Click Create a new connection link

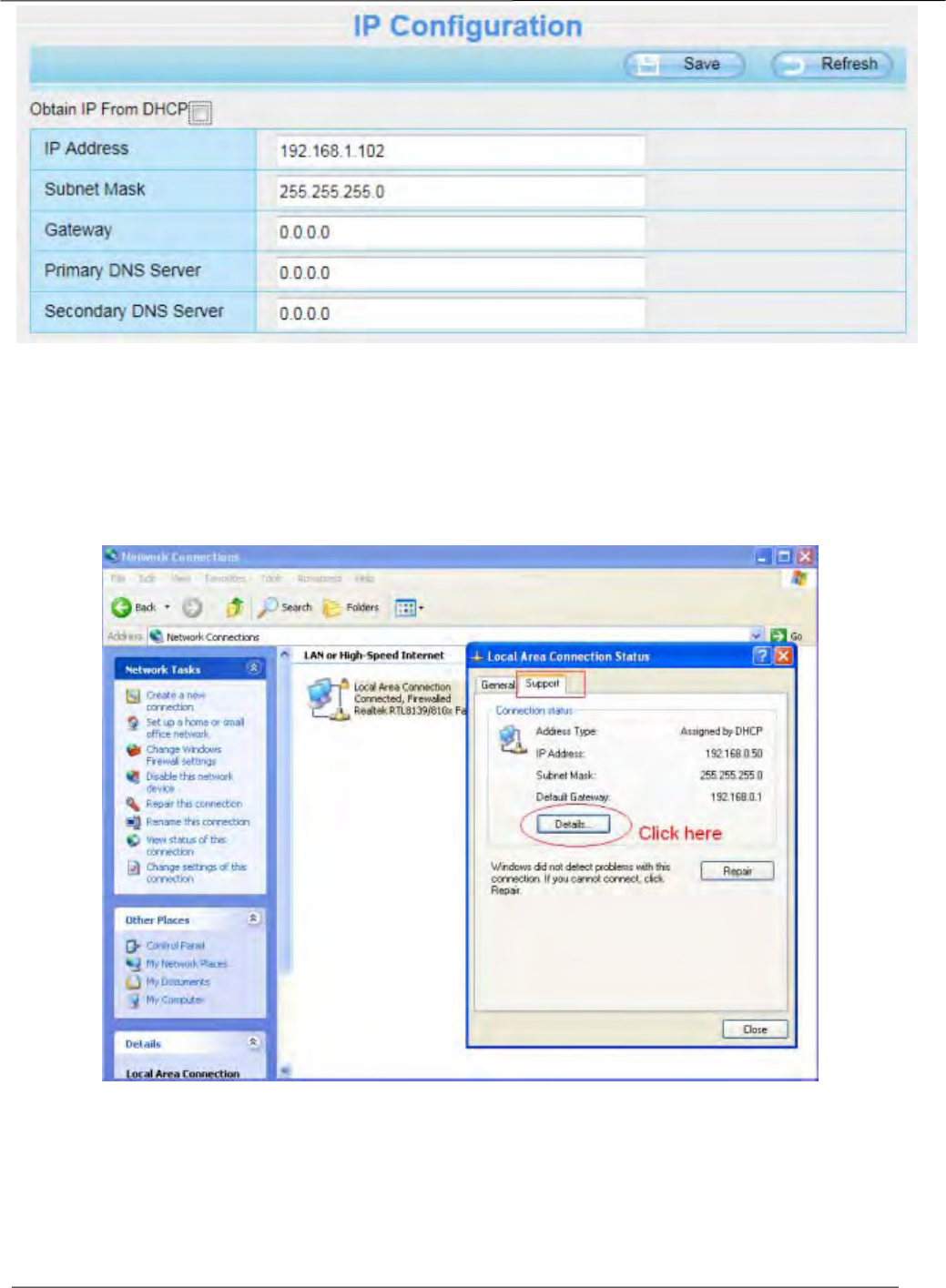tap(176, 701)
